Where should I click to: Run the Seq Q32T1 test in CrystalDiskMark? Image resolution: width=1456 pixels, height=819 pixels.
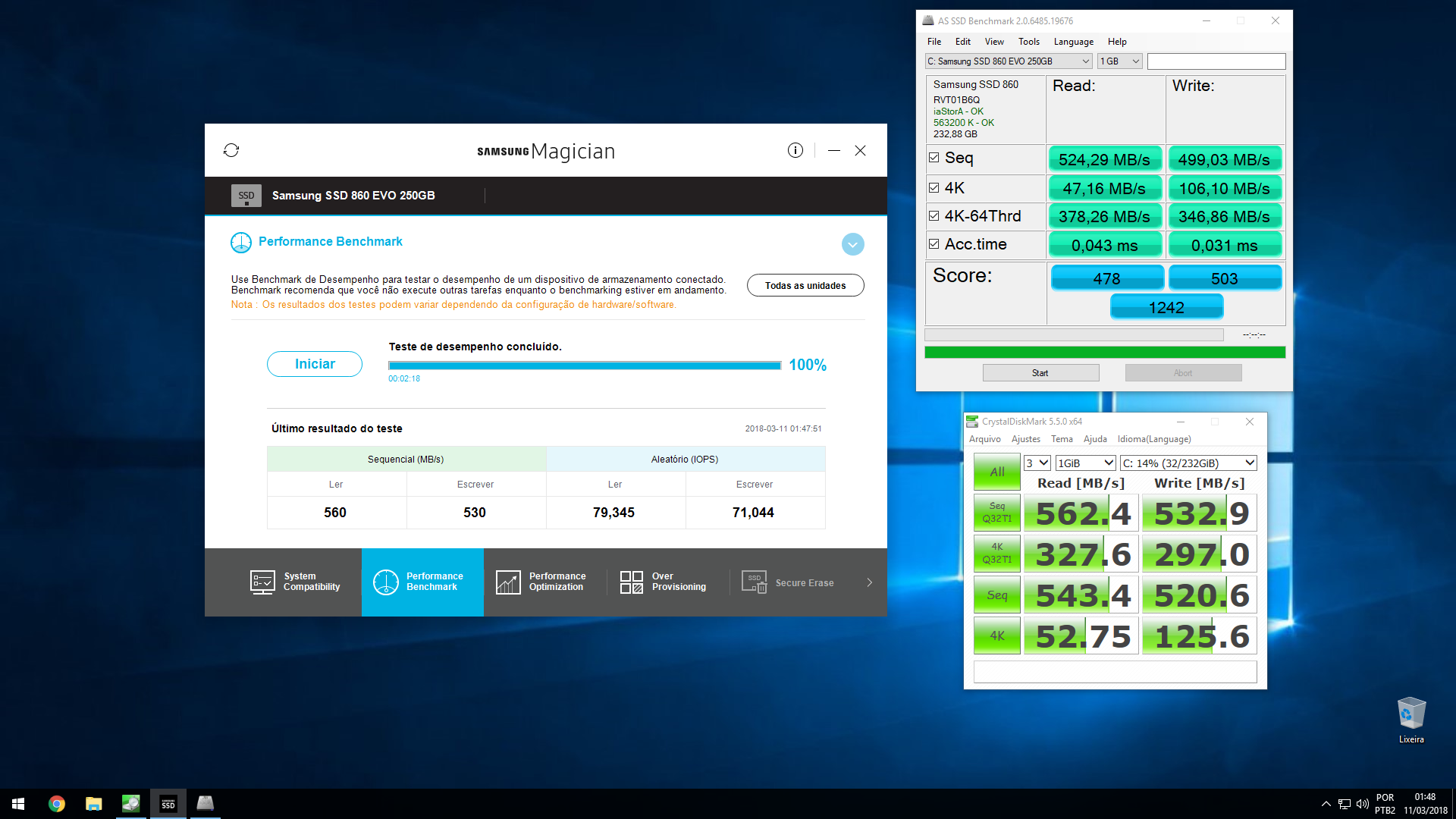[997, 513]
